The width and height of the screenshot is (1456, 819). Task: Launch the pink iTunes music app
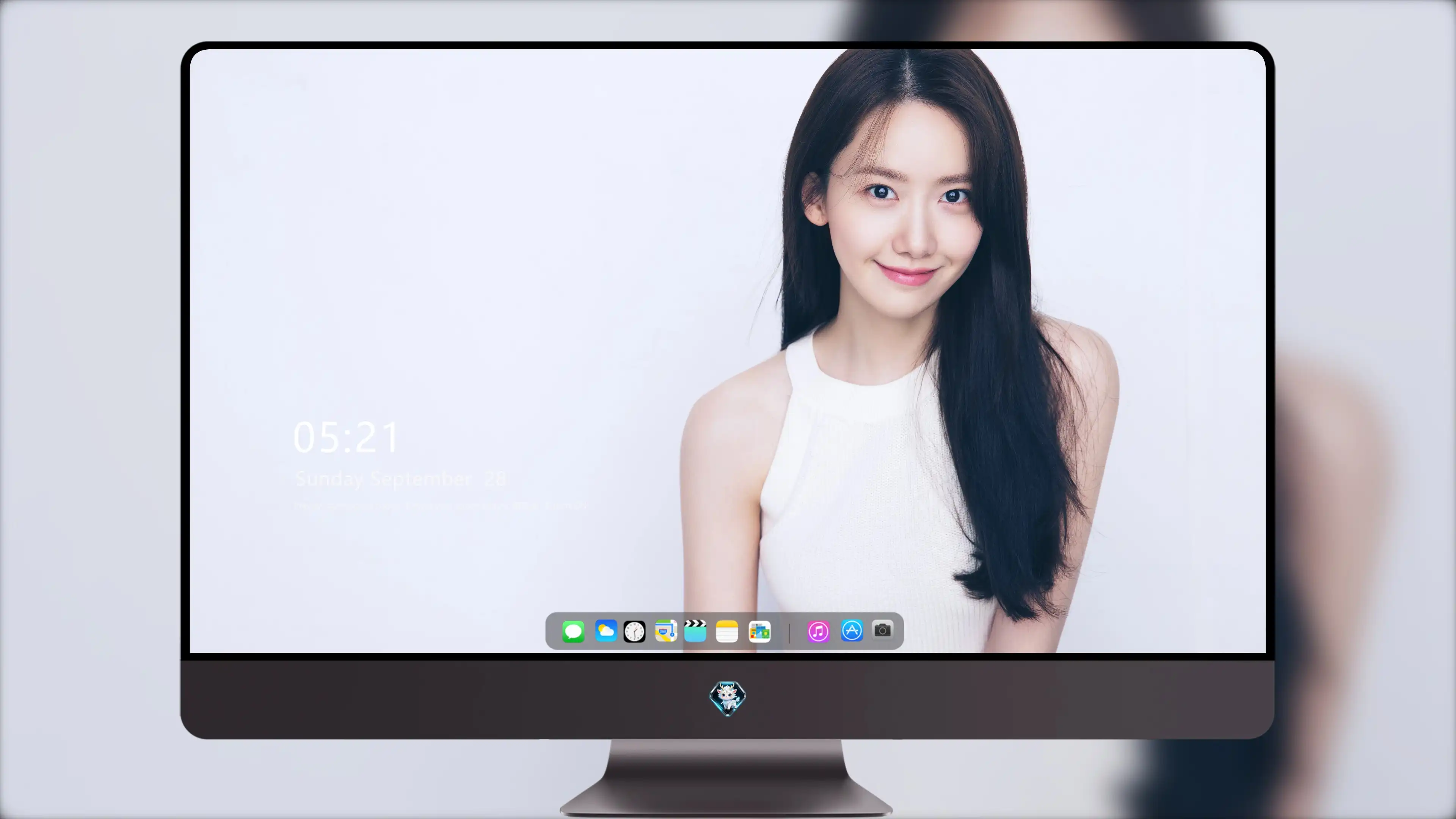[x=819, y=631]
